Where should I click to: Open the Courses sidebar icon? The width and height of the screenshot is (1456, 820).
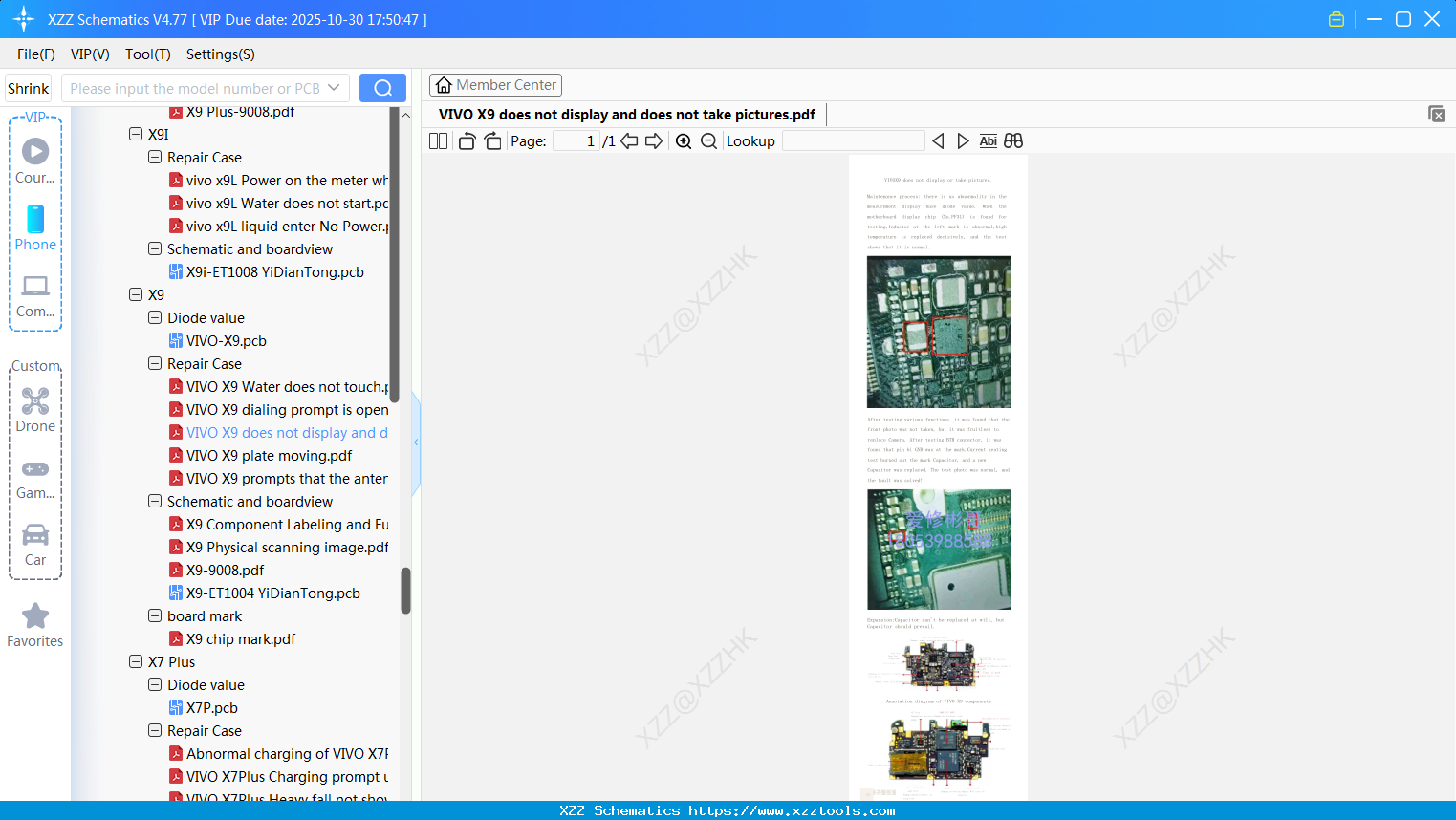click(x=35, y=161)
